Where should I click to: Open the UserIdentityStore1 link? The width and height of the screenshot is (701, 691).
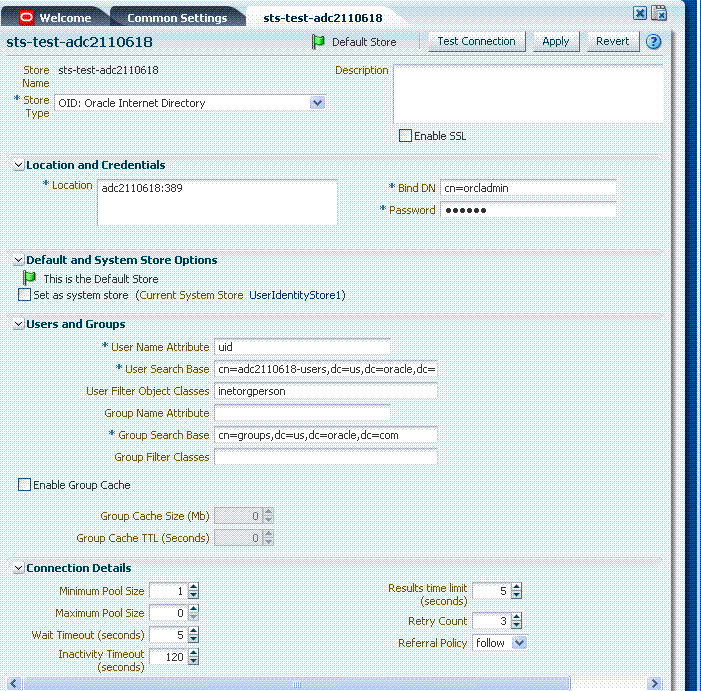(x=295, y=295)
